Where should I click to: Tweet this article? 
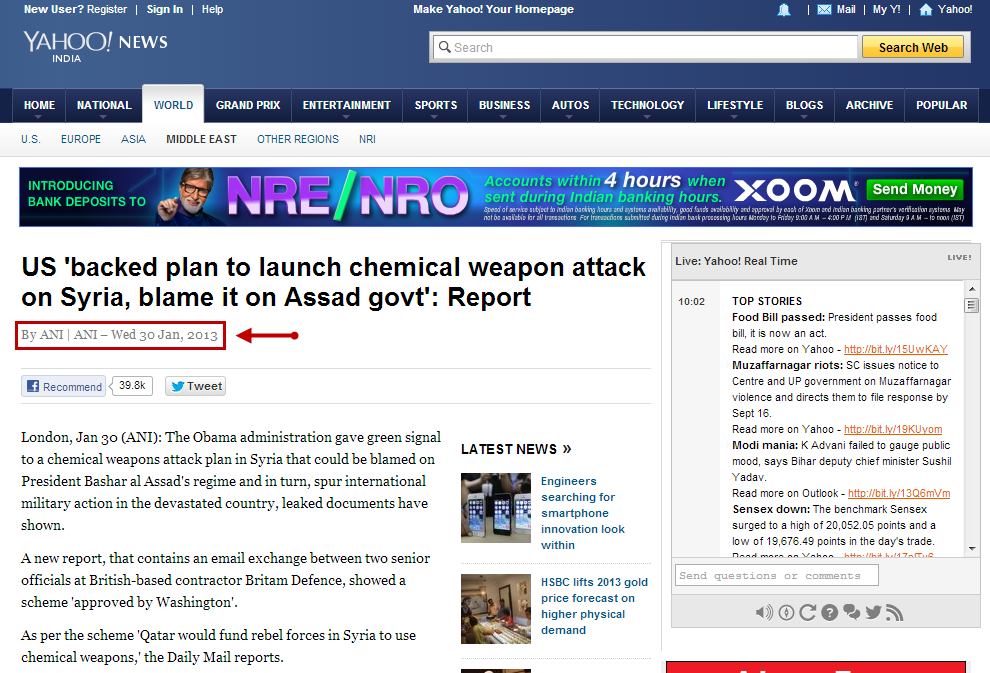coord(196,386)
